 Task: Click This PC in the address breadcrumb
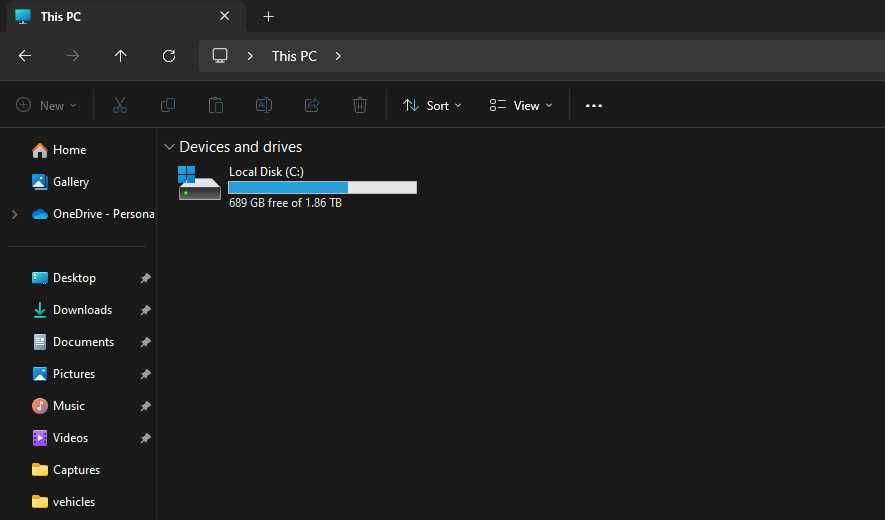pyautogui.click(x=294, y=56)
